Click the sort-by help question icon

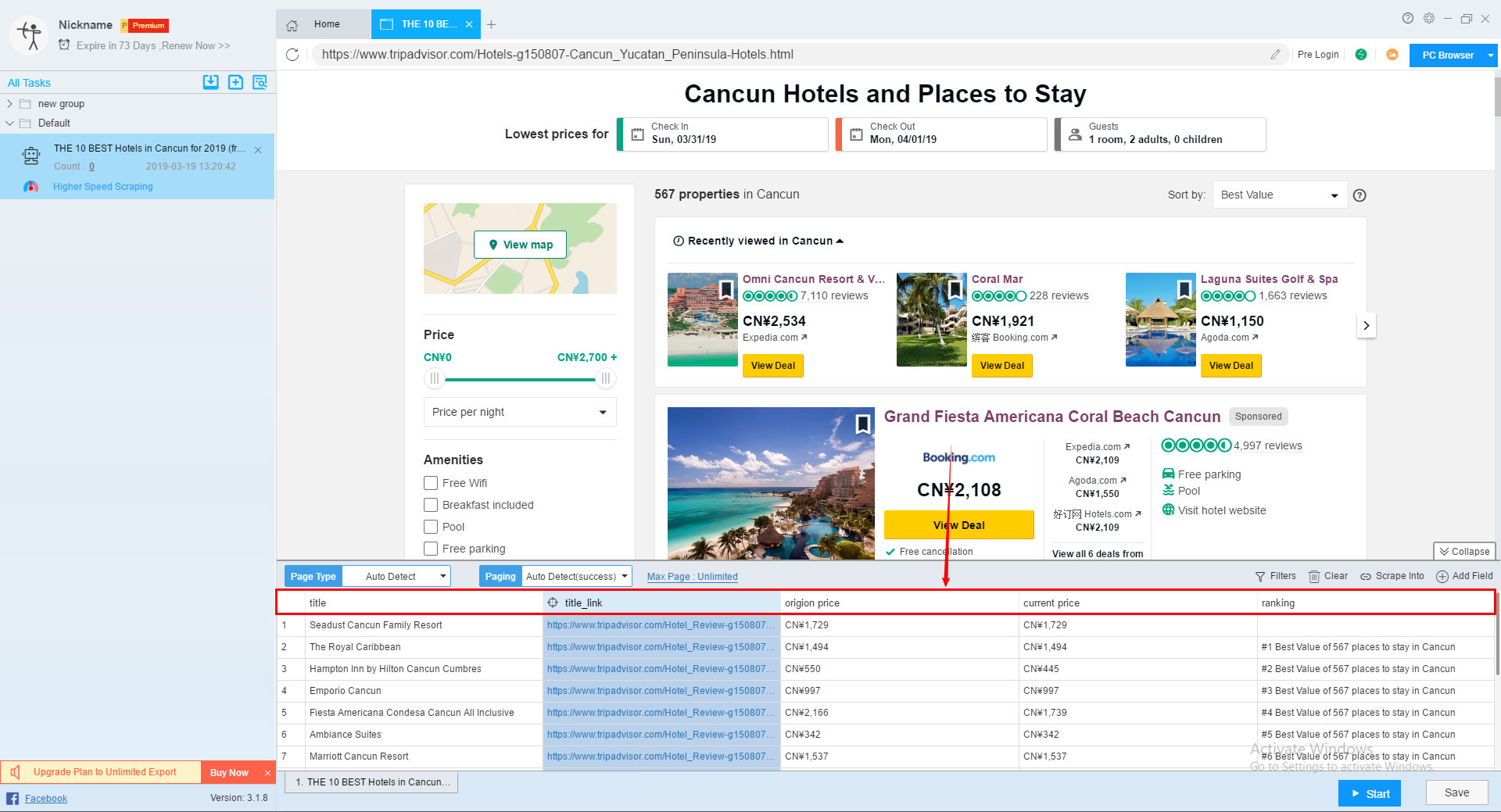point(1359,195)
